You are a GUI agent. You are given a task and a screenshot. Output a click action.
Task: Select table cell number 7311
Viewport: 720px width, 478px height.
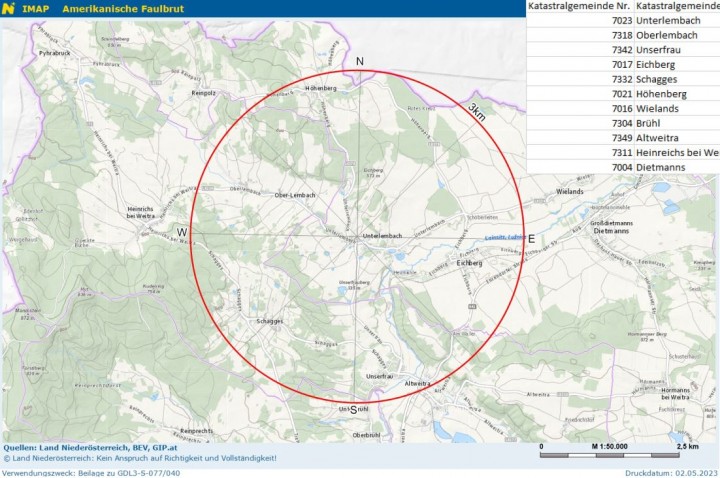pyautogui.click(x=622, y=153)
